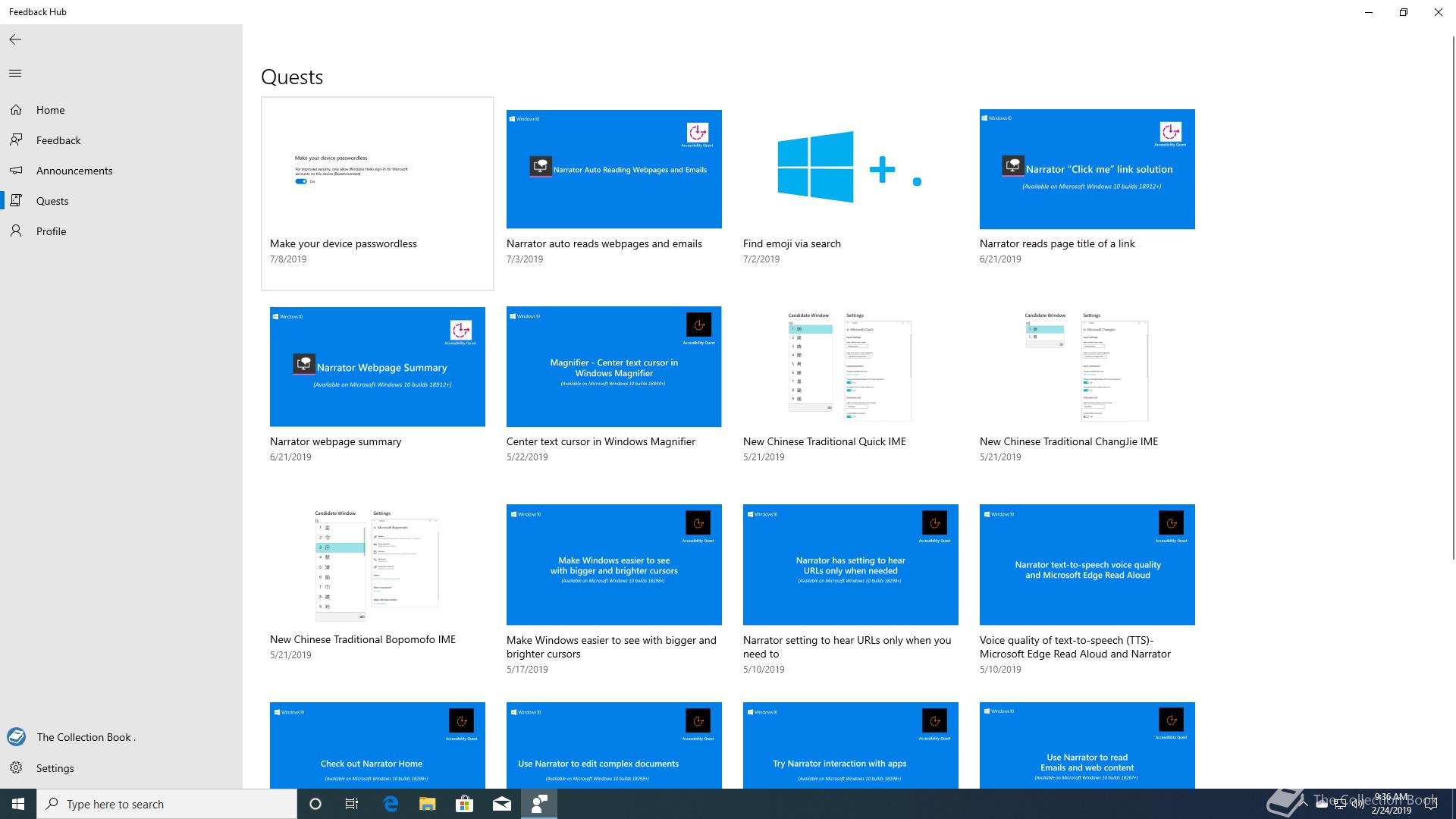Image resolution: width=1456 pixels, height=819 pixels.
Task: Click the taskbar search box
Action: [167, 804]
